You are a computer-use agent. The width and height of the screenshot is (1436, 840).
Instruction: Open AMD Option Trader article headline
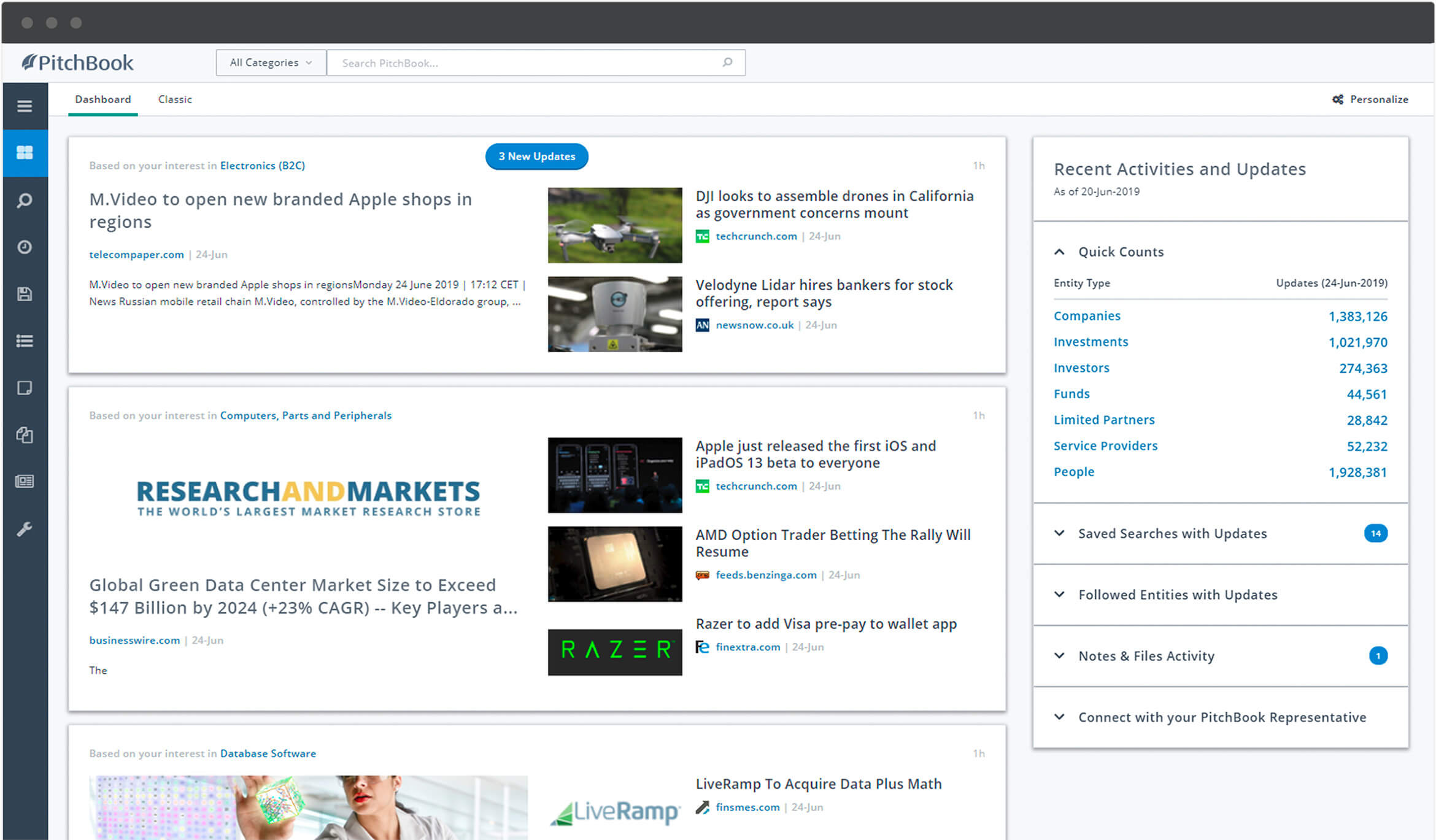833,543
